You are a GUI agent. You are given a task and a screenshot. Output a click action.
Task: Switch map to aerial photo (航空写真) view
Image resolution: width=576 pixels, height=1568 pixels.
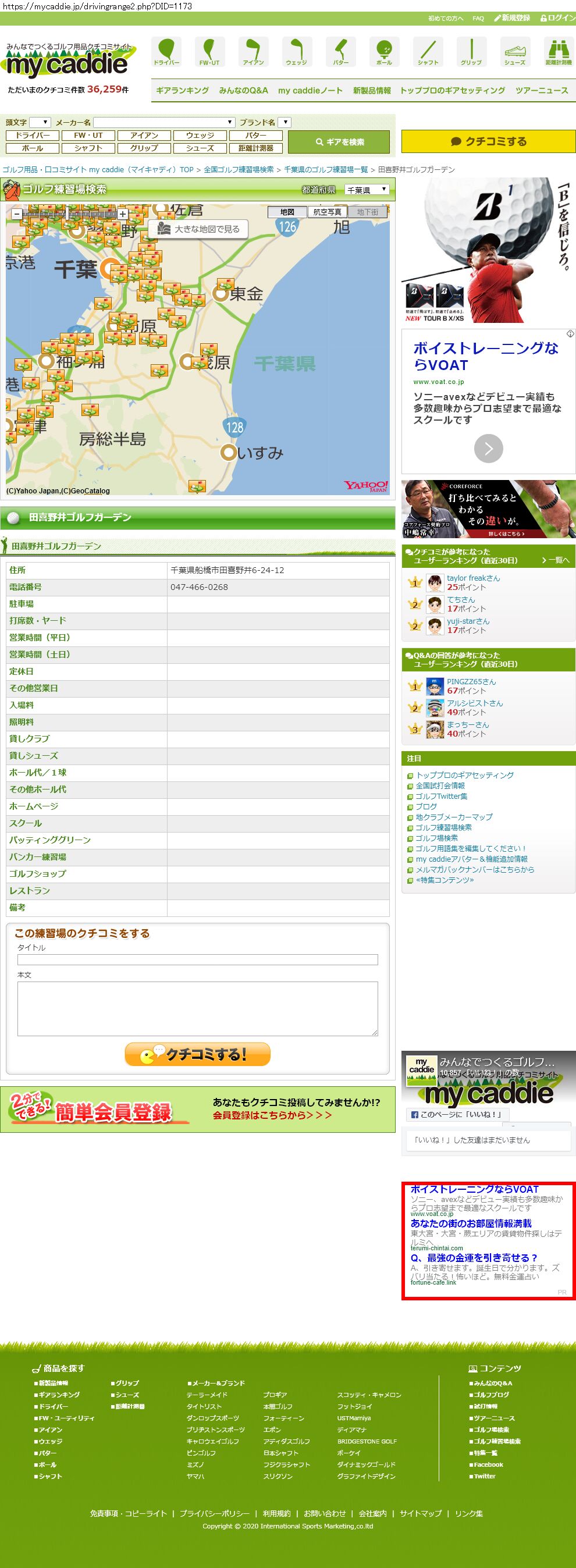point(327,212)
